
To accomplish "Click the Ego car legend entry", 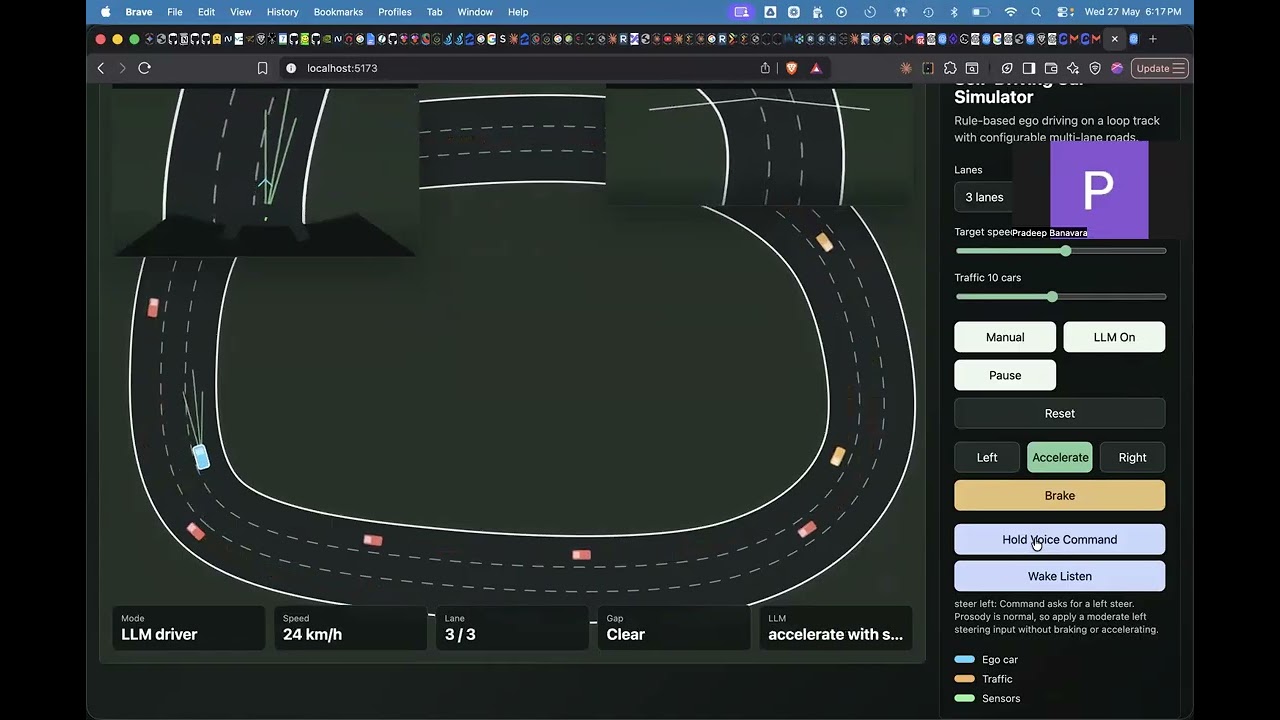I will tap(987, 660).
